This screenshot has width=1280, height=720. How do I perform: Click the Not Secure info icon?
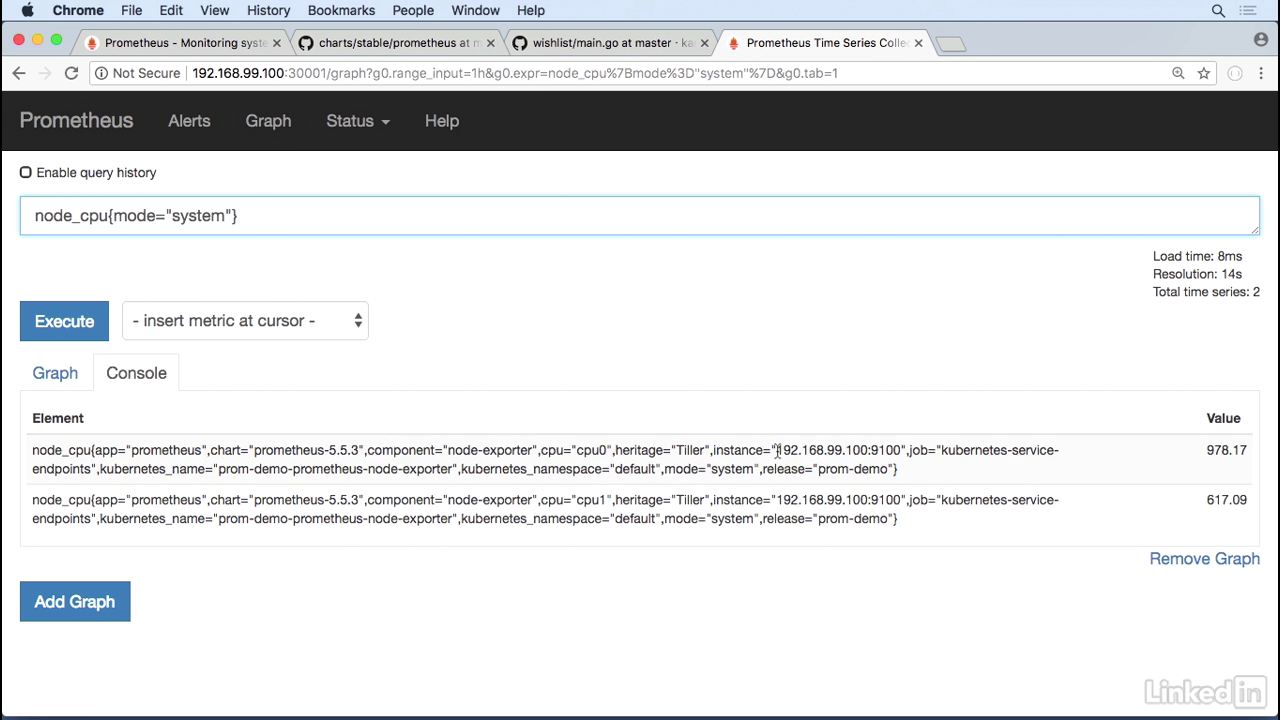(x=101, y=73)
